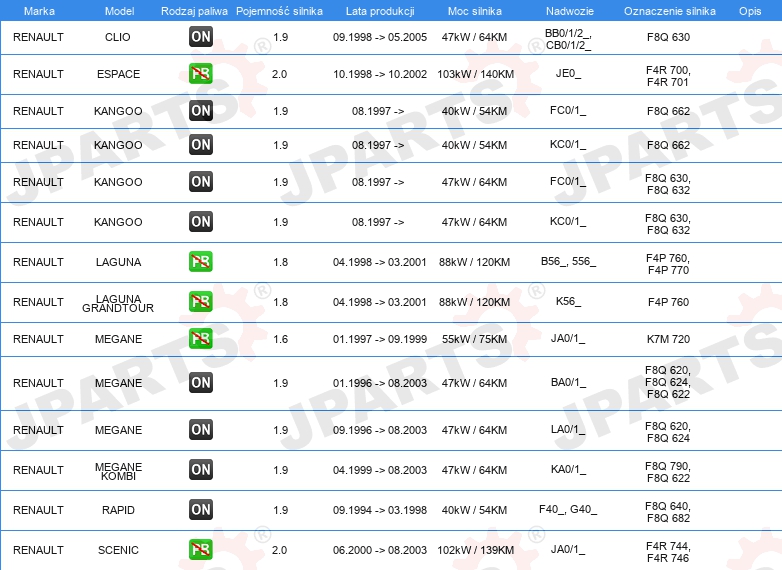Screen dimensions: 782x570
Task: Click the ON diesel icon for RAPID
Action: click(x=200, y=510)
